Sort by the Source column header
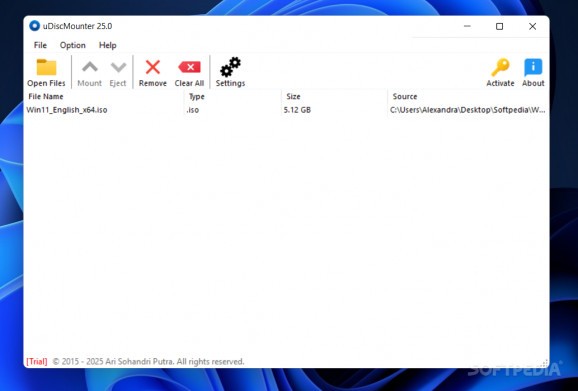 pyautogui.click(x=468, y=97)
